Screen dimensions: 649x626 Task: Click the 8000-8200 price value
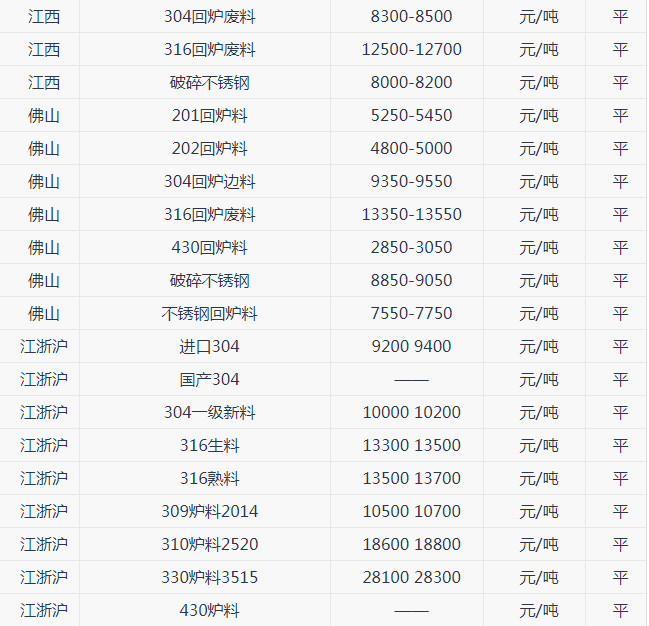pyautogui.click(x=410, y=82)
